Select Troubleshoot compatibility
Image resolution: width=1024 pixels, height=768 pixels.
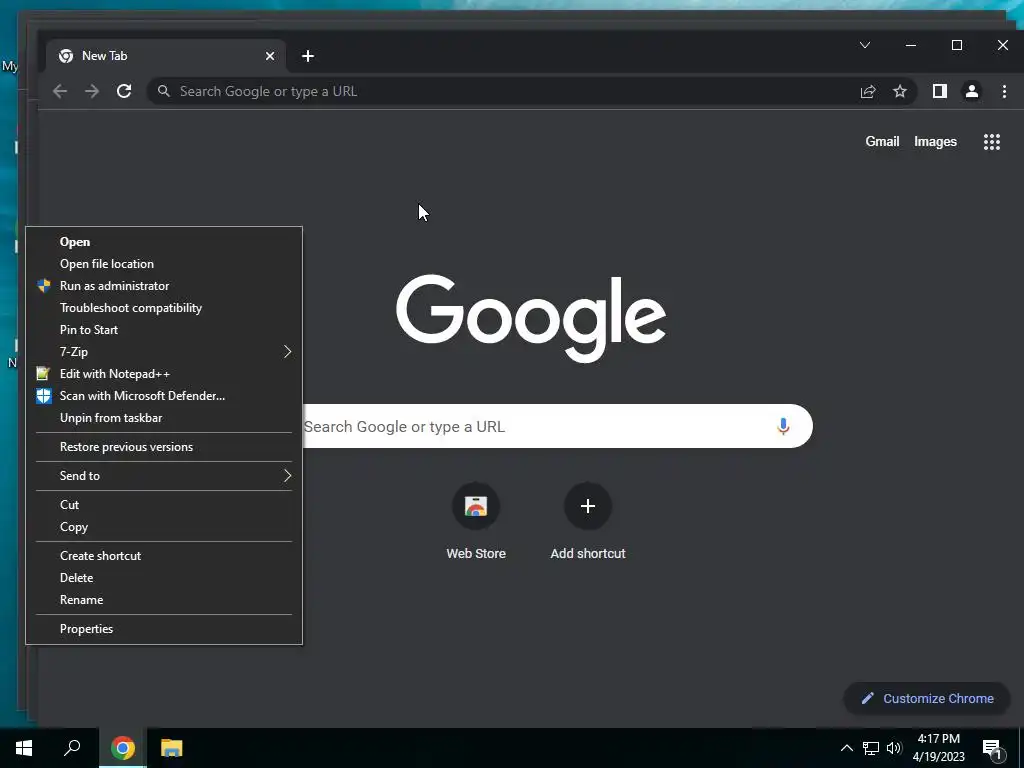pos(164,308)
